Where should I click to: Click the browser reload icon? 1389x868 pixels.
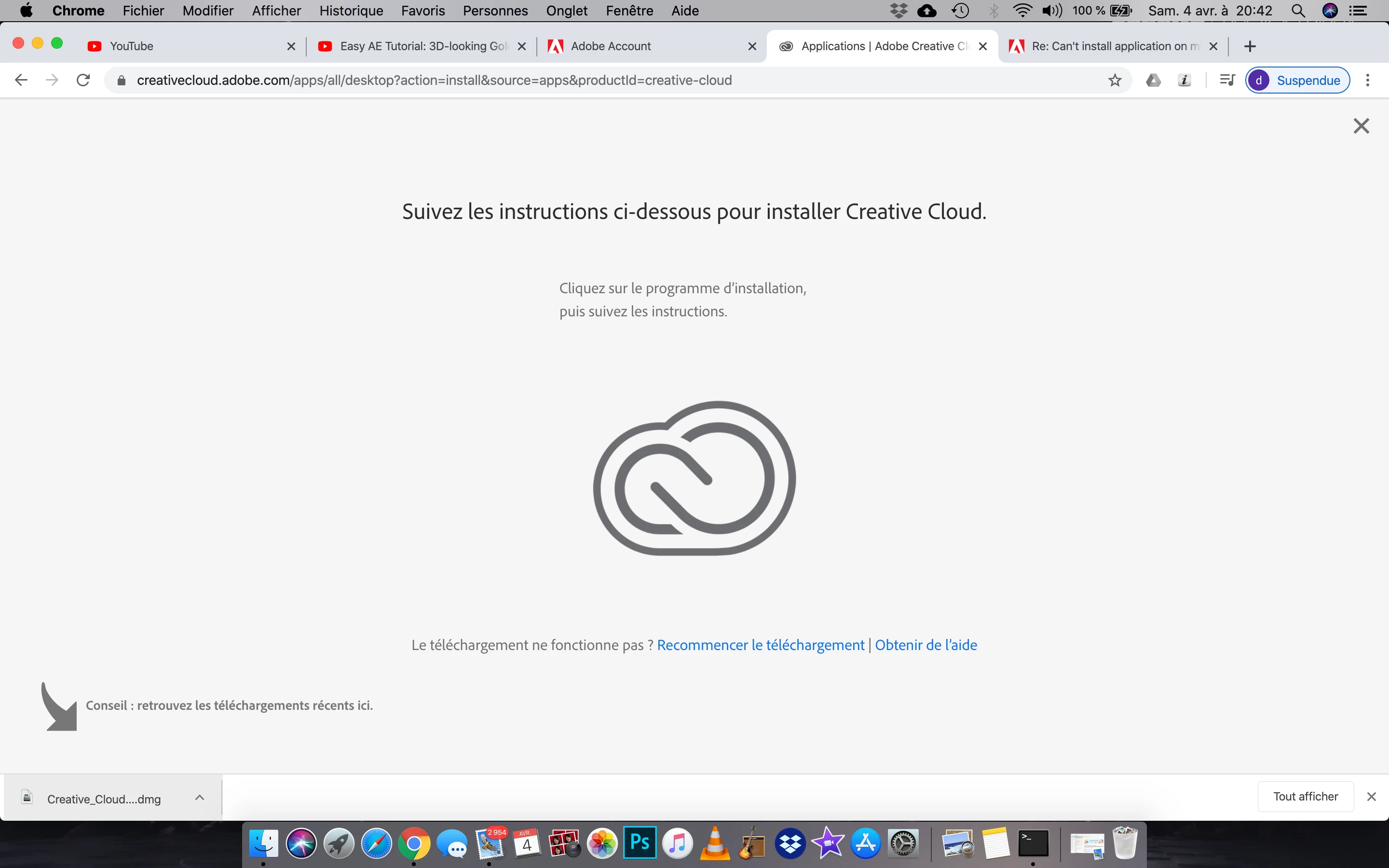pos(83,81)
